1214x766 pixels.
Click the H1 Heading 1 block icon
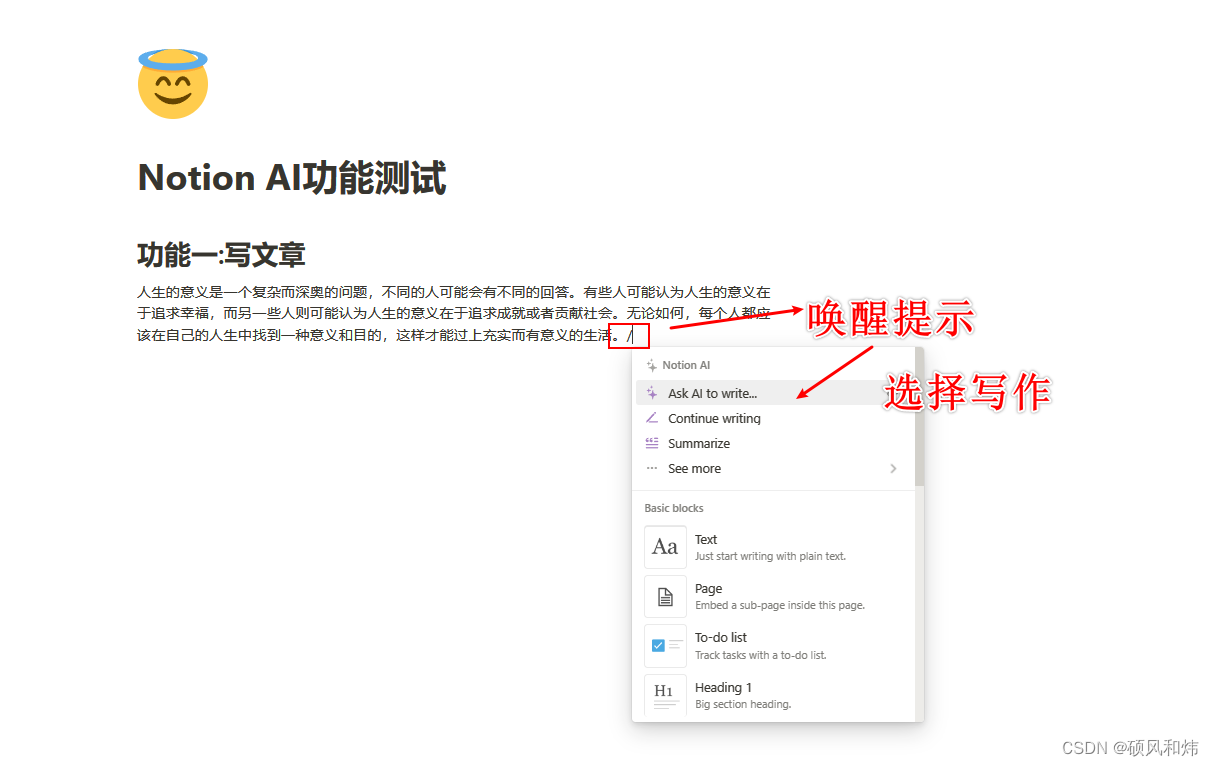(665, 695)
